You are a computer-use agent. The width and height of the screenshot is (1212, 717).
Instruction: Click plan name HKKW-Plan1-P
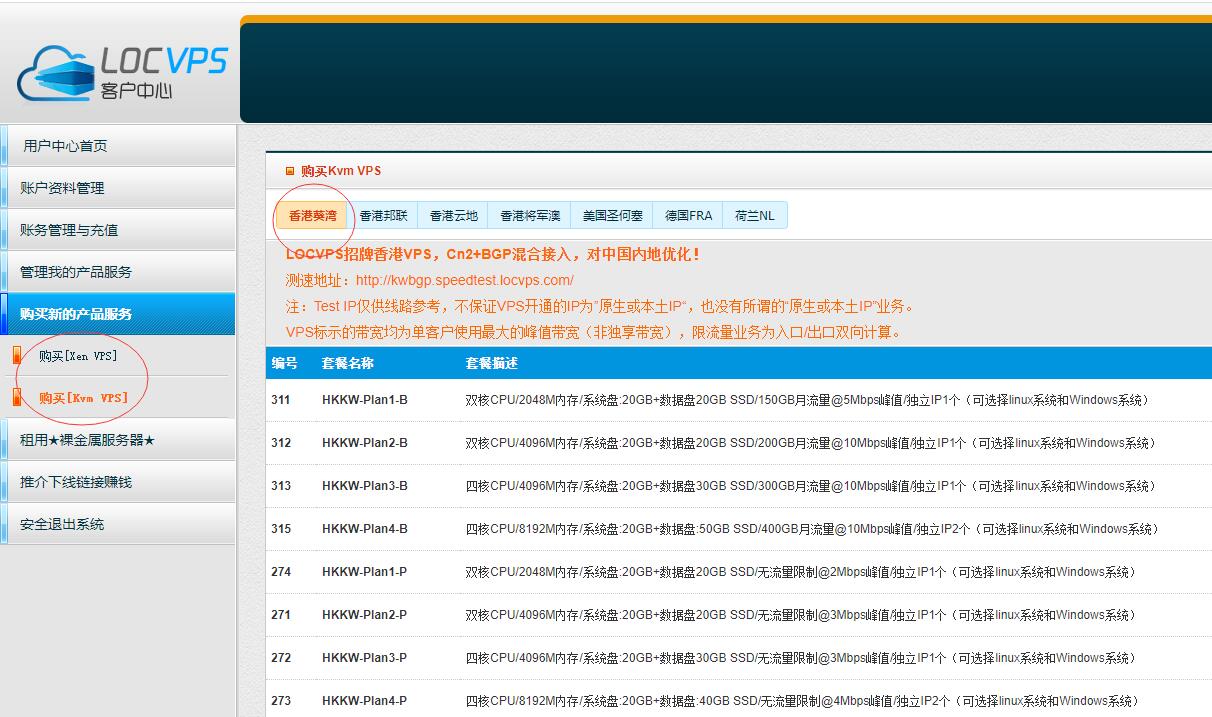[x=365, y=572]
